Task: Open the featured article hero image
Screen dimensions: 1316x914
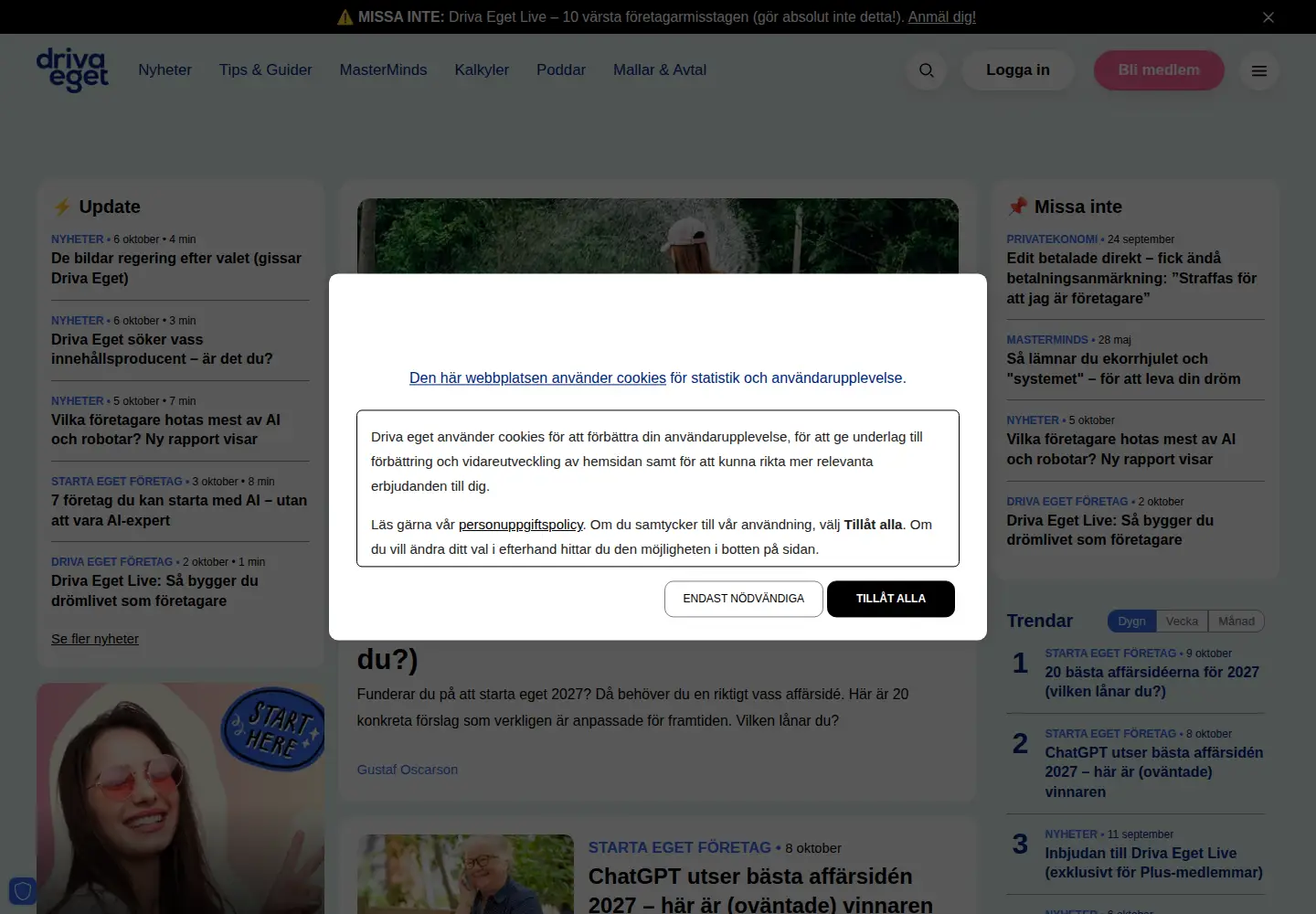Action: 658,236
